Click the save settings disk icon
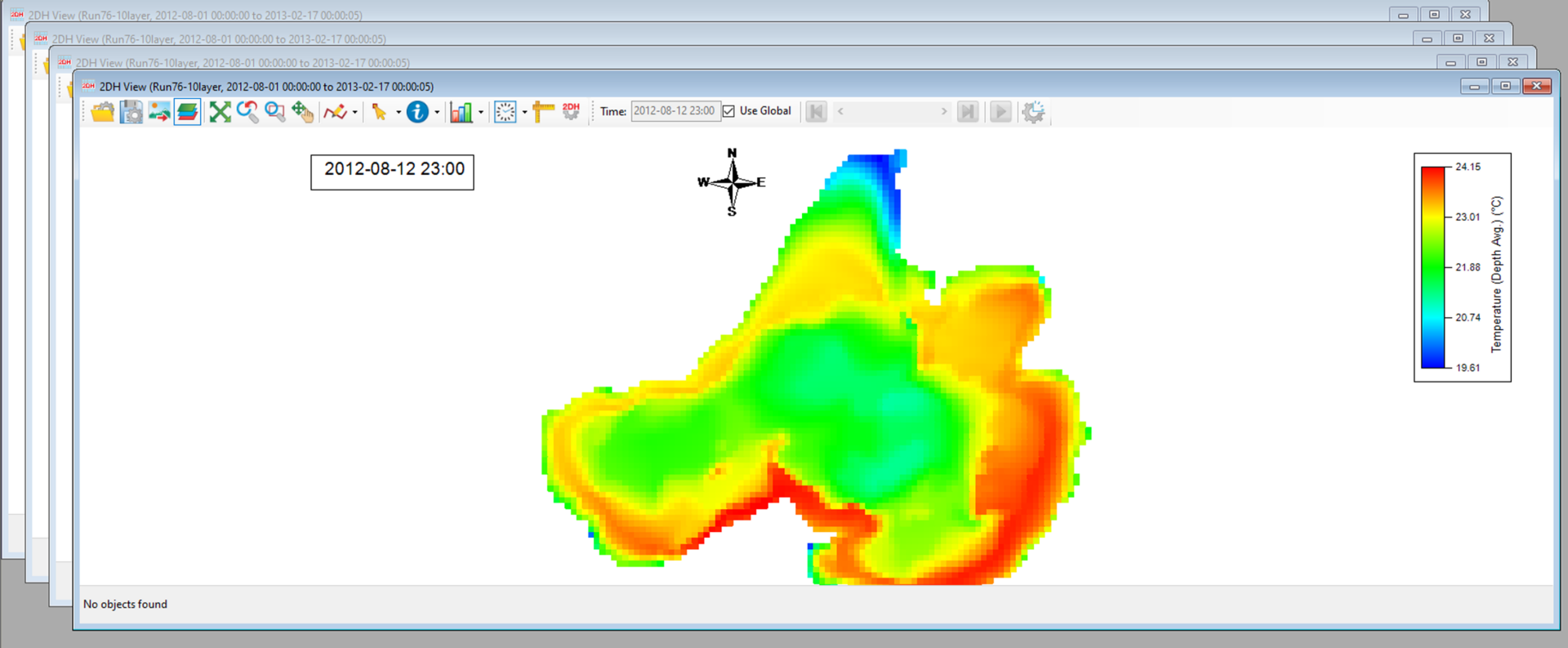 click(x=131, y=112)
